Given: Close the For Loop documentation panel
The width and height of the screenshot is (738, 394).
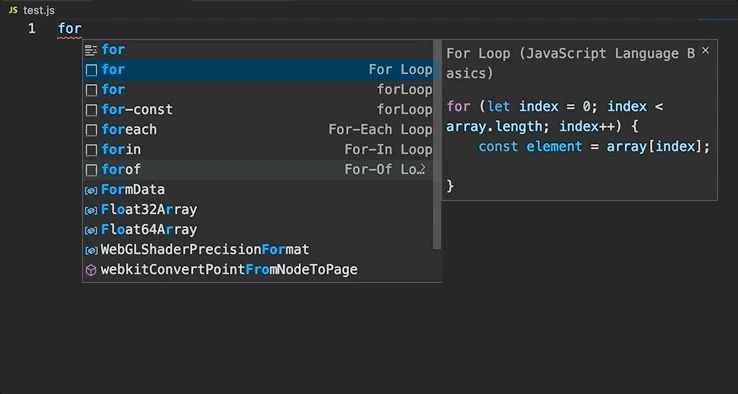Looking at the screenshot, I should (705, 50).
